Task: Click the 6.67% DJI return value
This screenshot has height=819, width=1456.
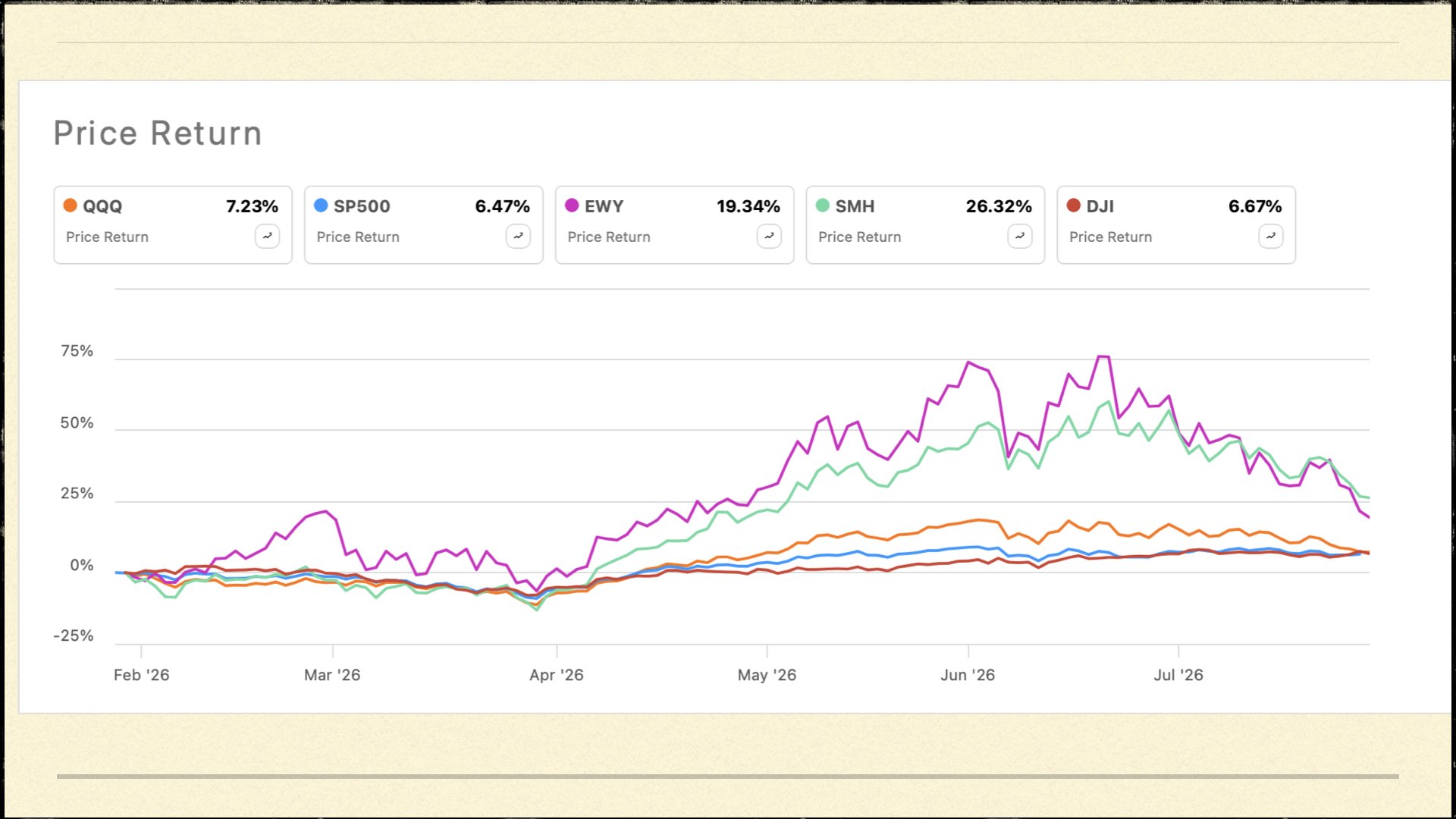Action: pos(1255,206)
